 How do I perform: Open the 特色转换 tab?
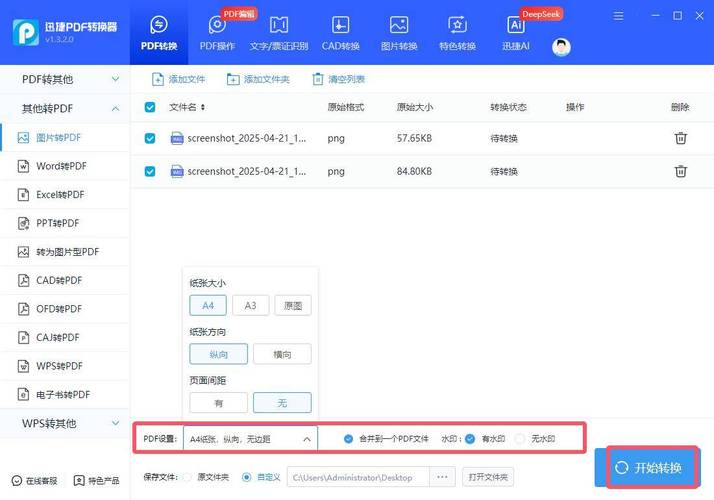(457, 33)
